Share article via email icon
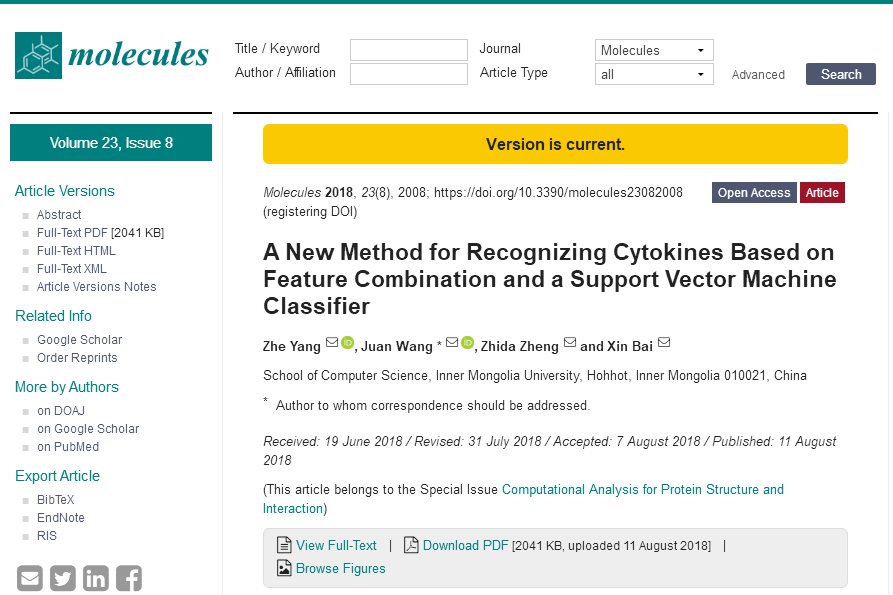Image resolution: width=893 pixels, height=595 pixels. tap(31, 578)
